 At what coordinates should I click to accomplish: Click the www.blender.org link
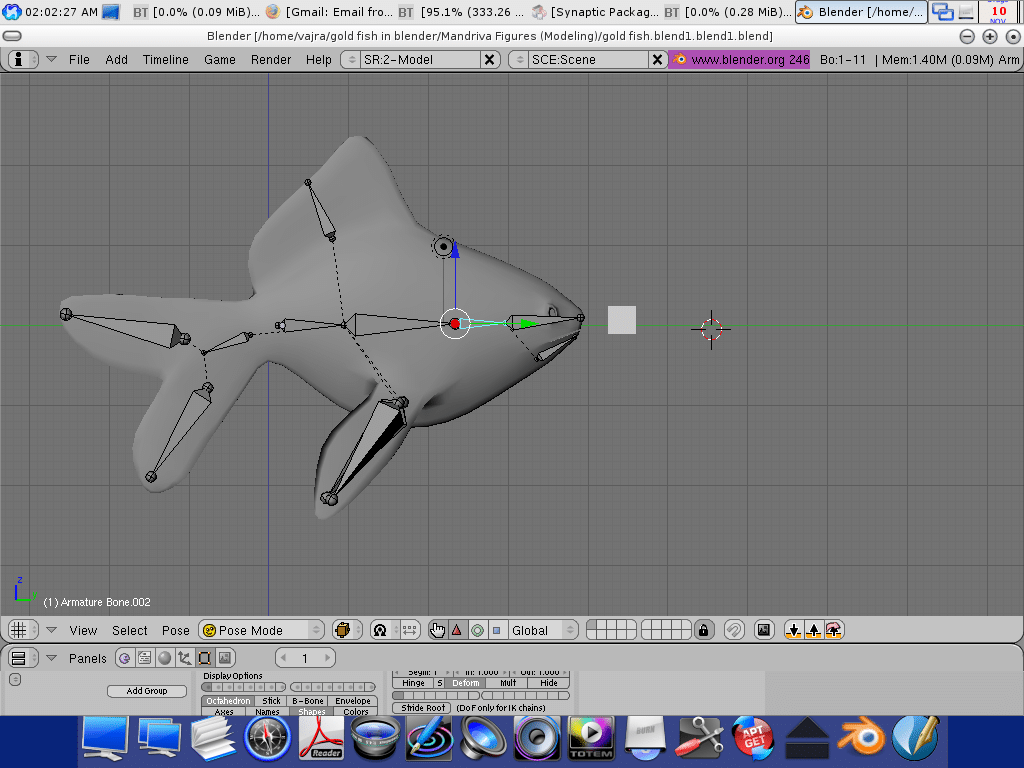740,59
